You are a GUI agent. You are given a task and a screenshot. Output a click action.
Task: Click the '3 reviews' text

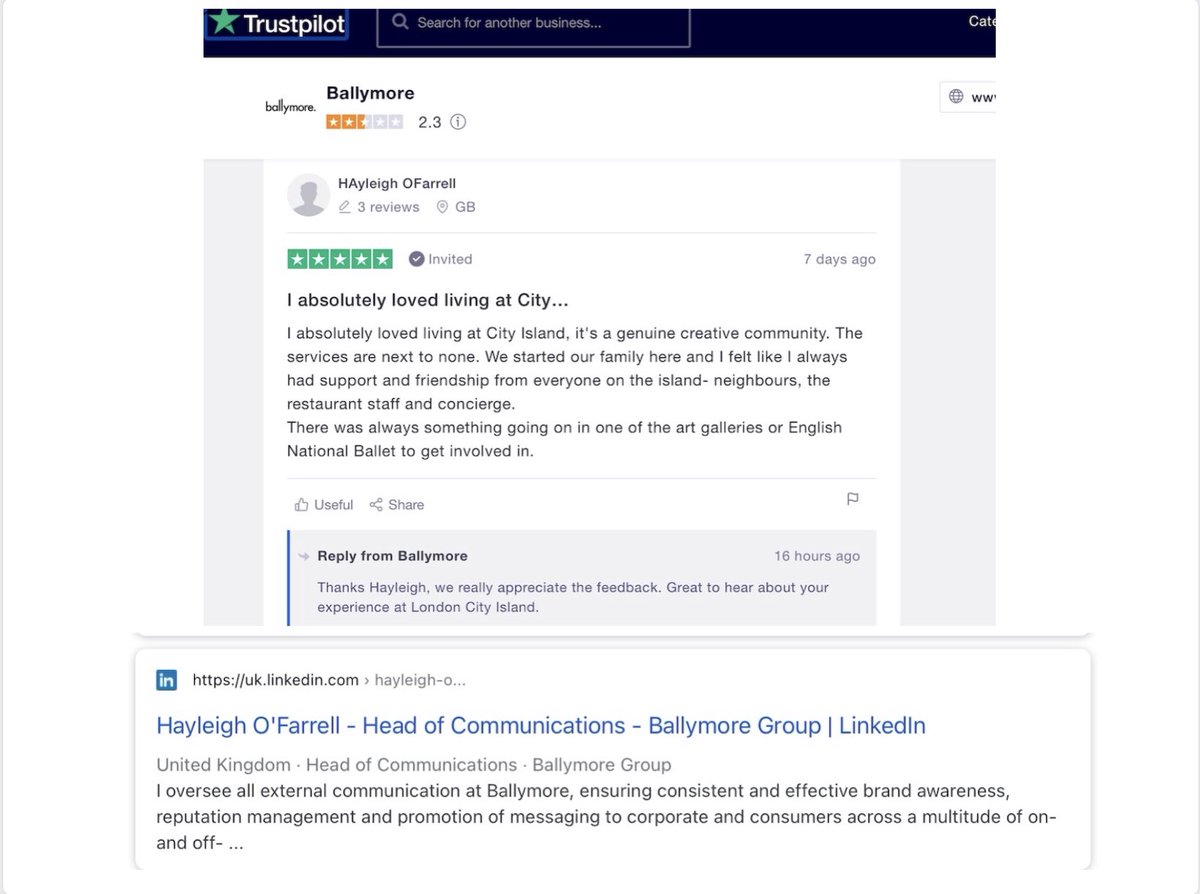pyautogui.click(x=388, y=207)
